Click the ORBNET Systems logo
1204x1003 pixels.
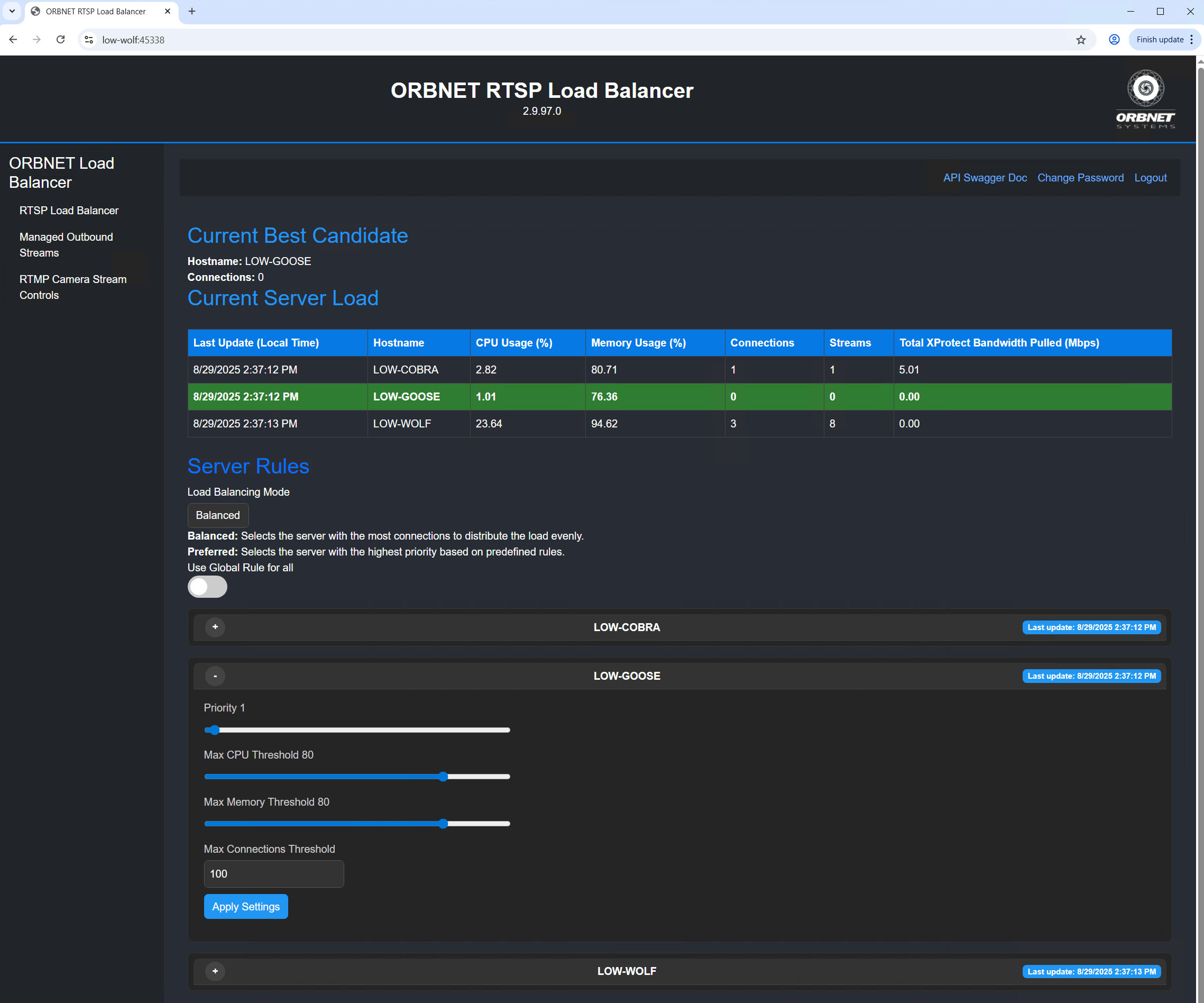1145,98
